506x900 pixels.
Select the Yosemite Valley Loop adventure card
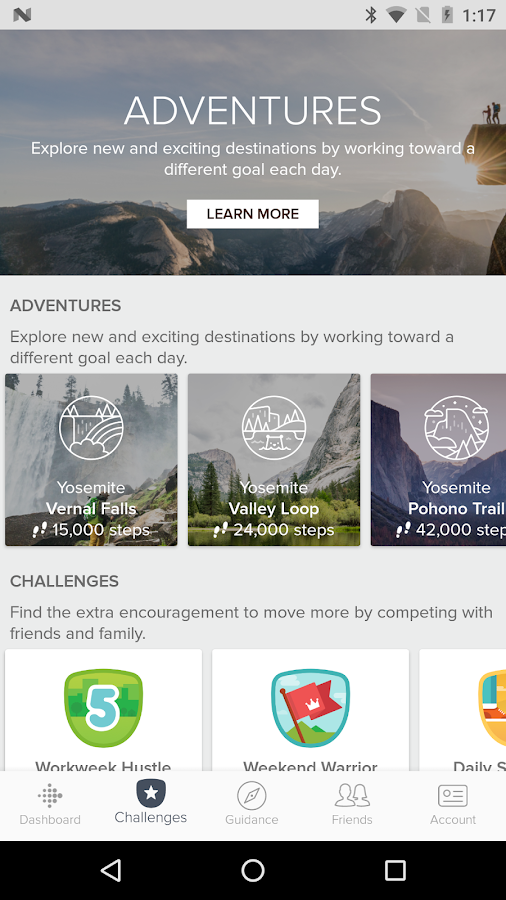[x=274, y=460]
